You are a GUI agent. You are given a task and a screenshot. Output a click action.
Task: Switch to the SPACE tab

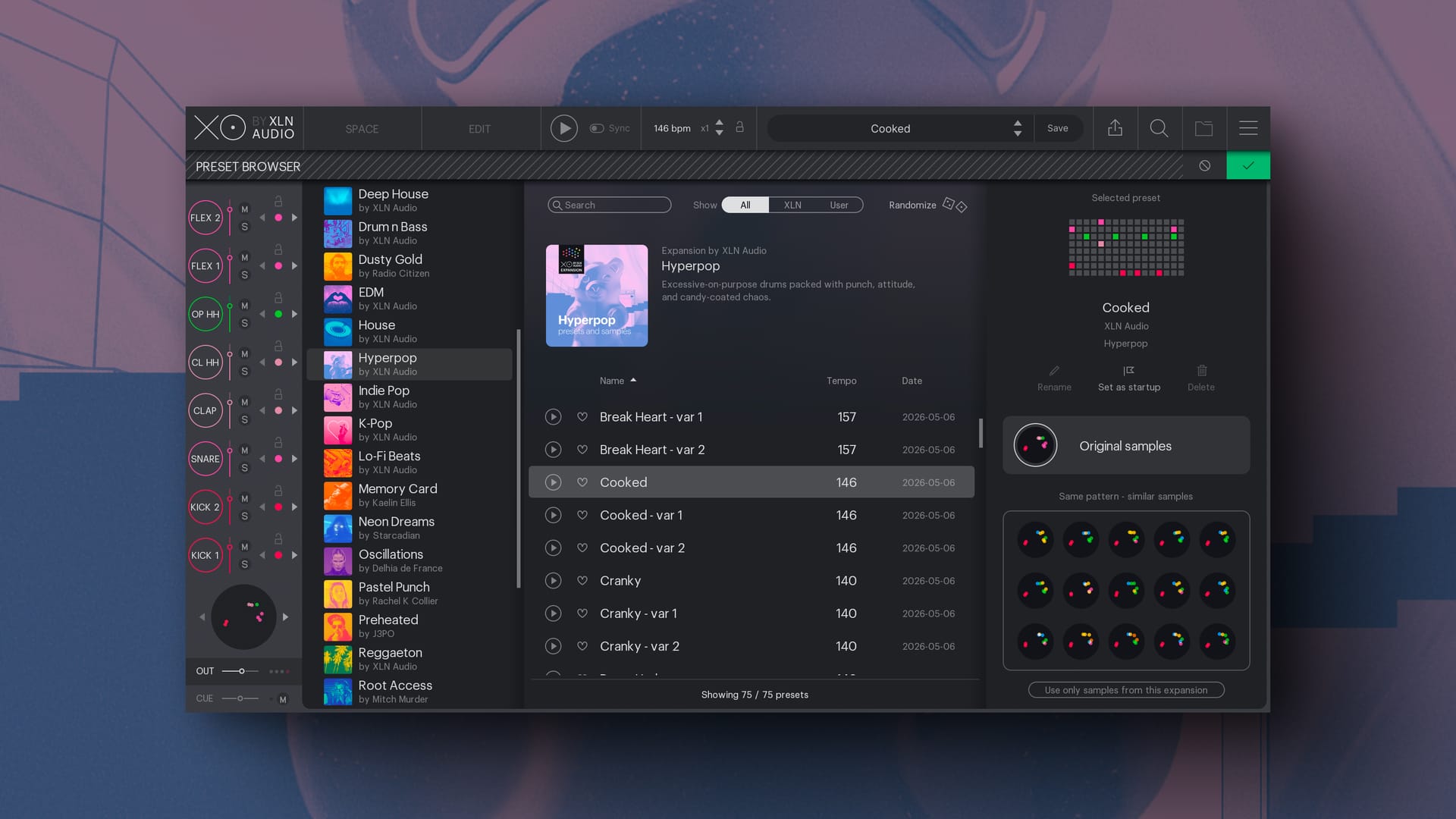click(362, 129)
